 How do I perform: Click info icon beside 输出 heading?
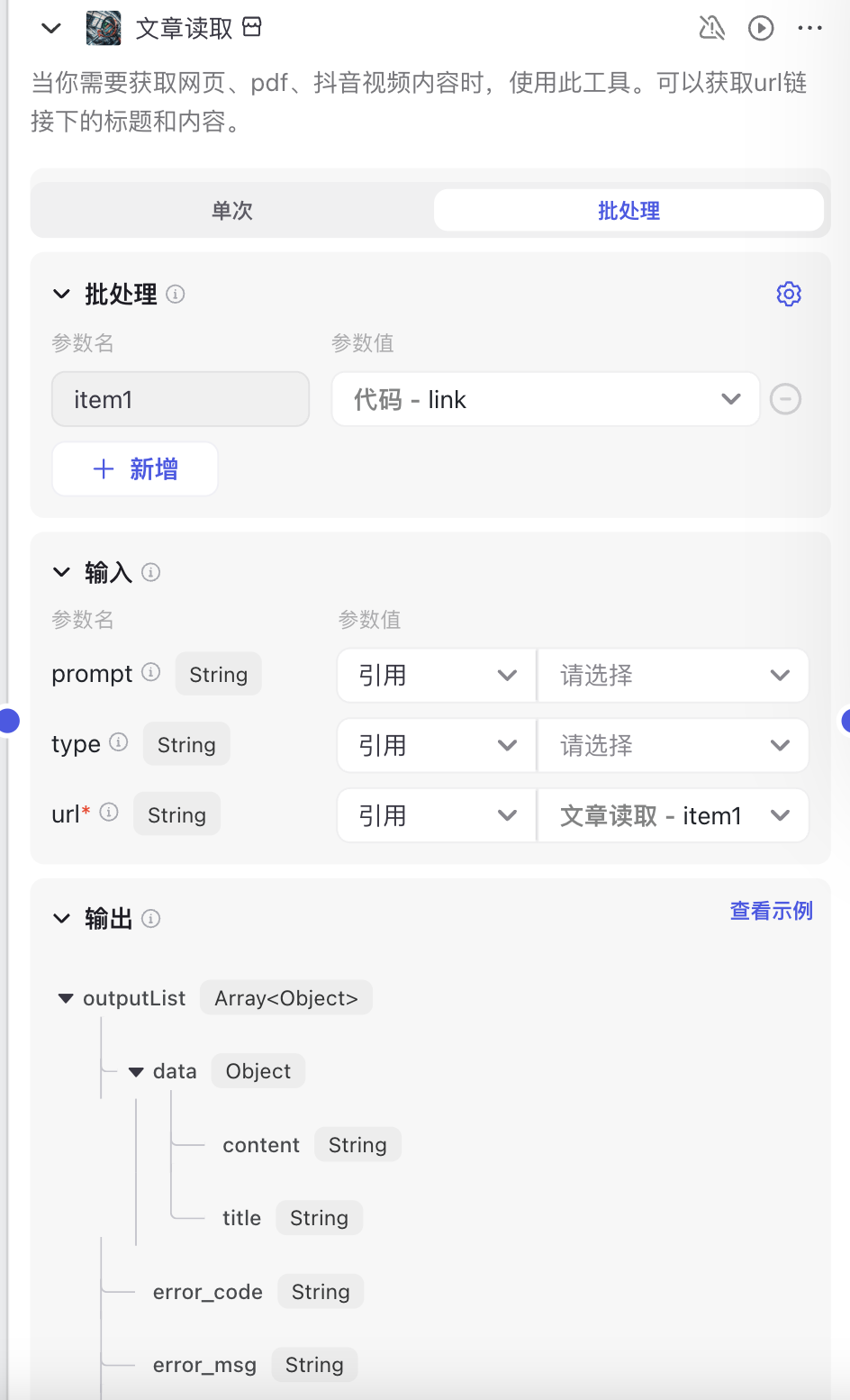(x=151, y=919)
